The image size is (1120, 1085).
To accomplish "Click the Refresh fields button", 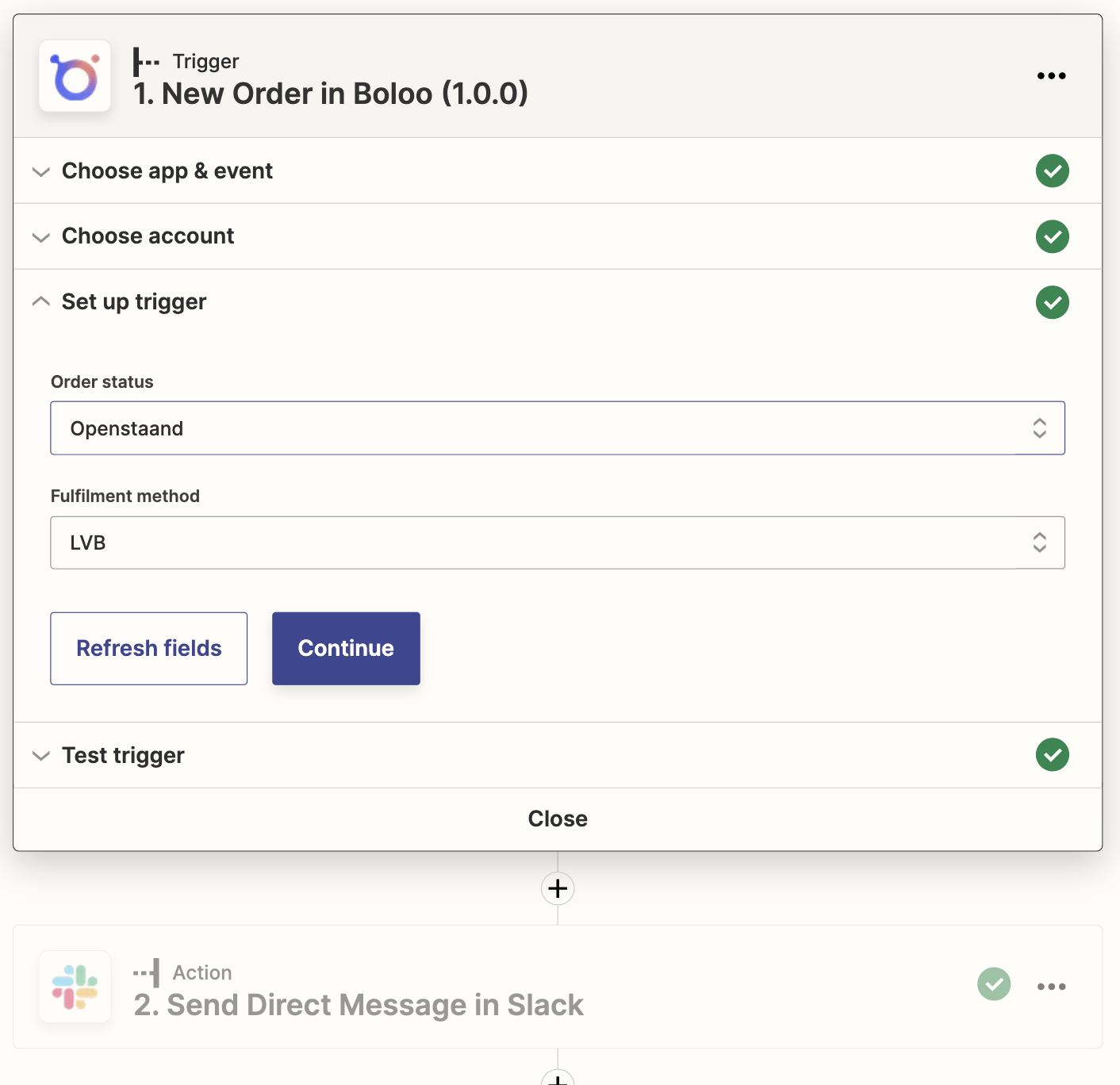I will (149, 648).
